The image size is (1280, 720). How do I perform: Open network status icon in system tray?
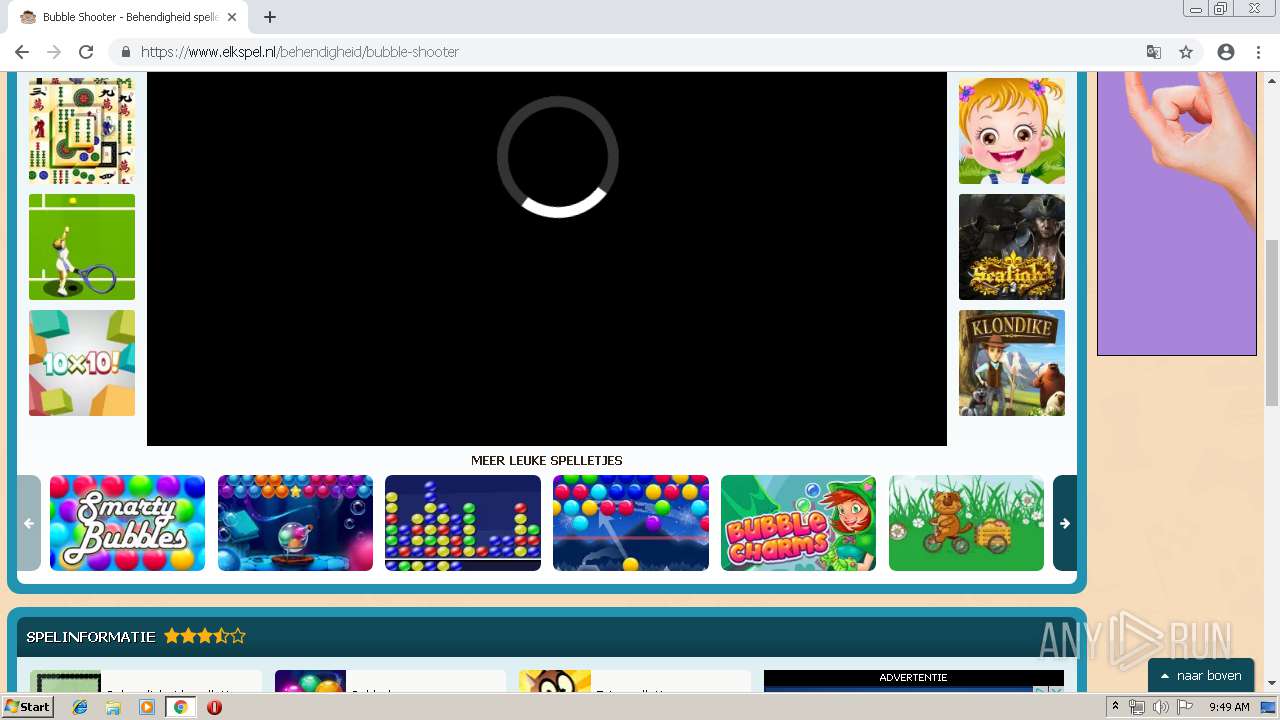[1137, 707]
